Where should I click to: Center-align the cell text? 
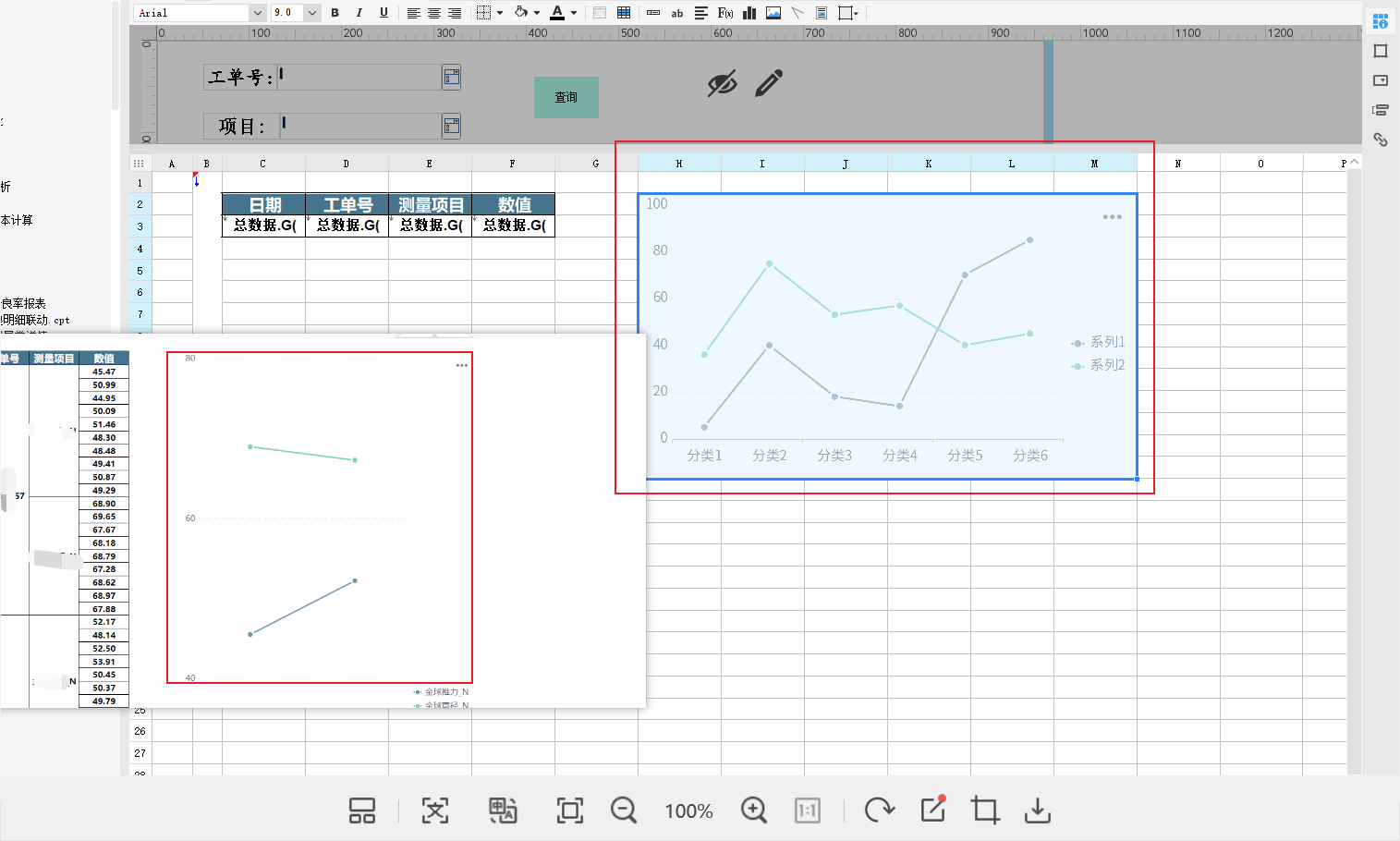coord(433,13)
